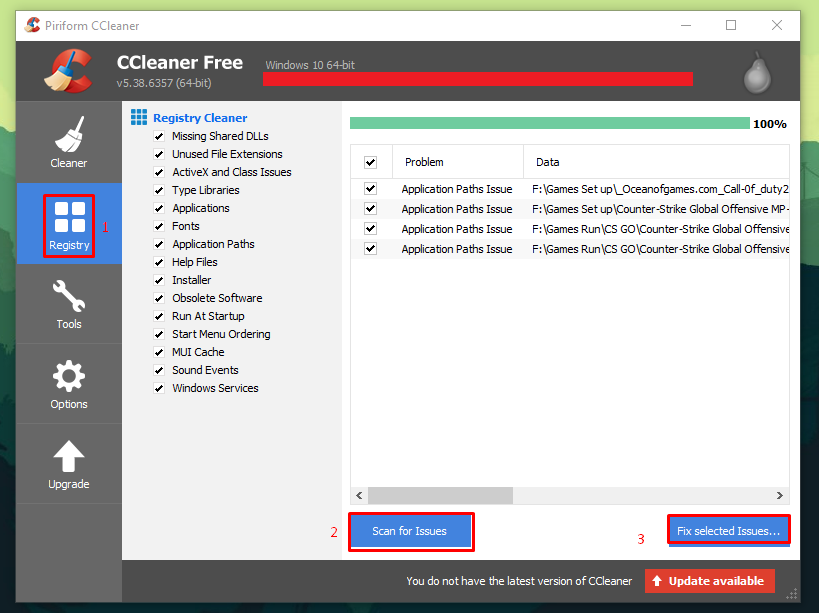819x613 pixels.
Task: Toggle the Run At Startup checkbox
Action: click(159, 316)
